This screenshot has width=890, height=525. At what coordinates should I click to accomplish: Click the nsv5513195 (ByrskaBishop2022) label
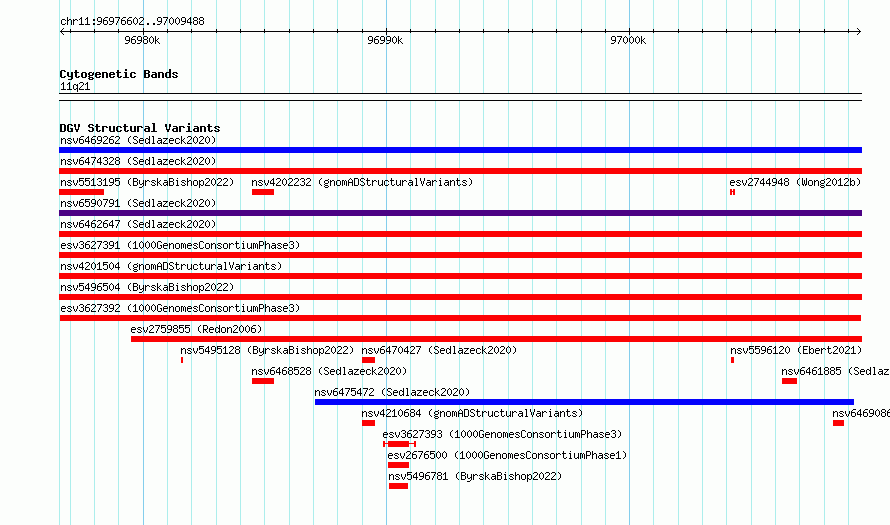pos(147,182)
